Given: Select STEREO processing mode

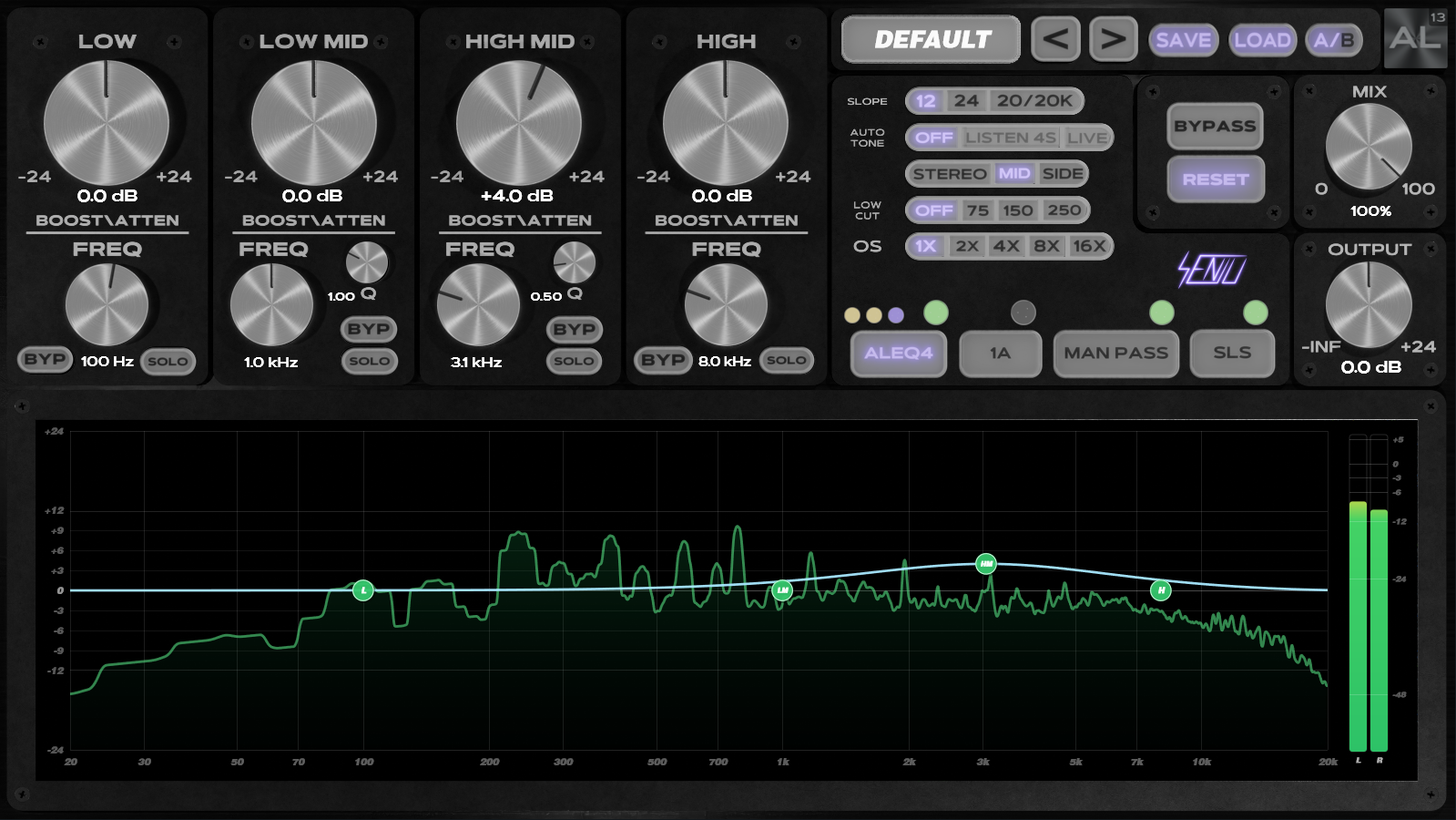Looking at the screenshot, I should [950, 174].
